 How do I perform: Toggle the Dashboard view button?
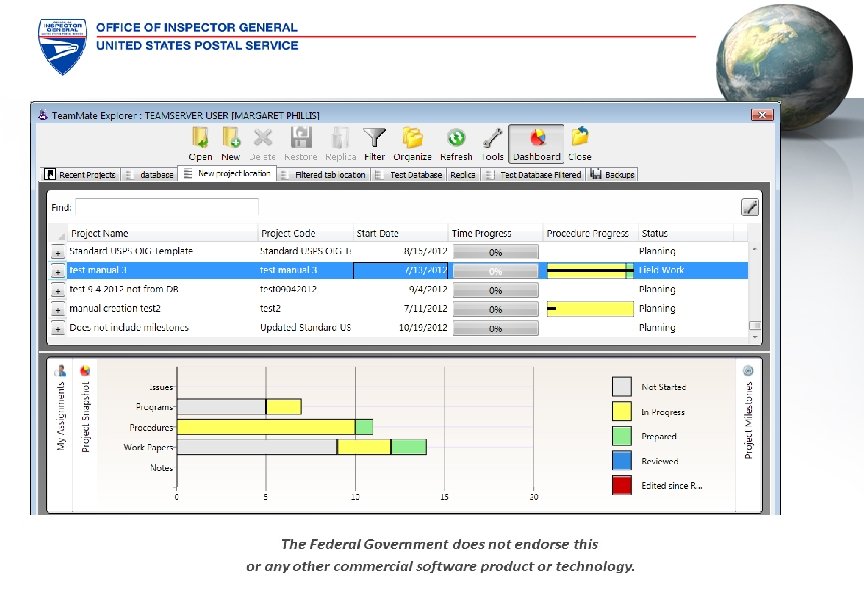pyautogui.click(x=536, y=144)
